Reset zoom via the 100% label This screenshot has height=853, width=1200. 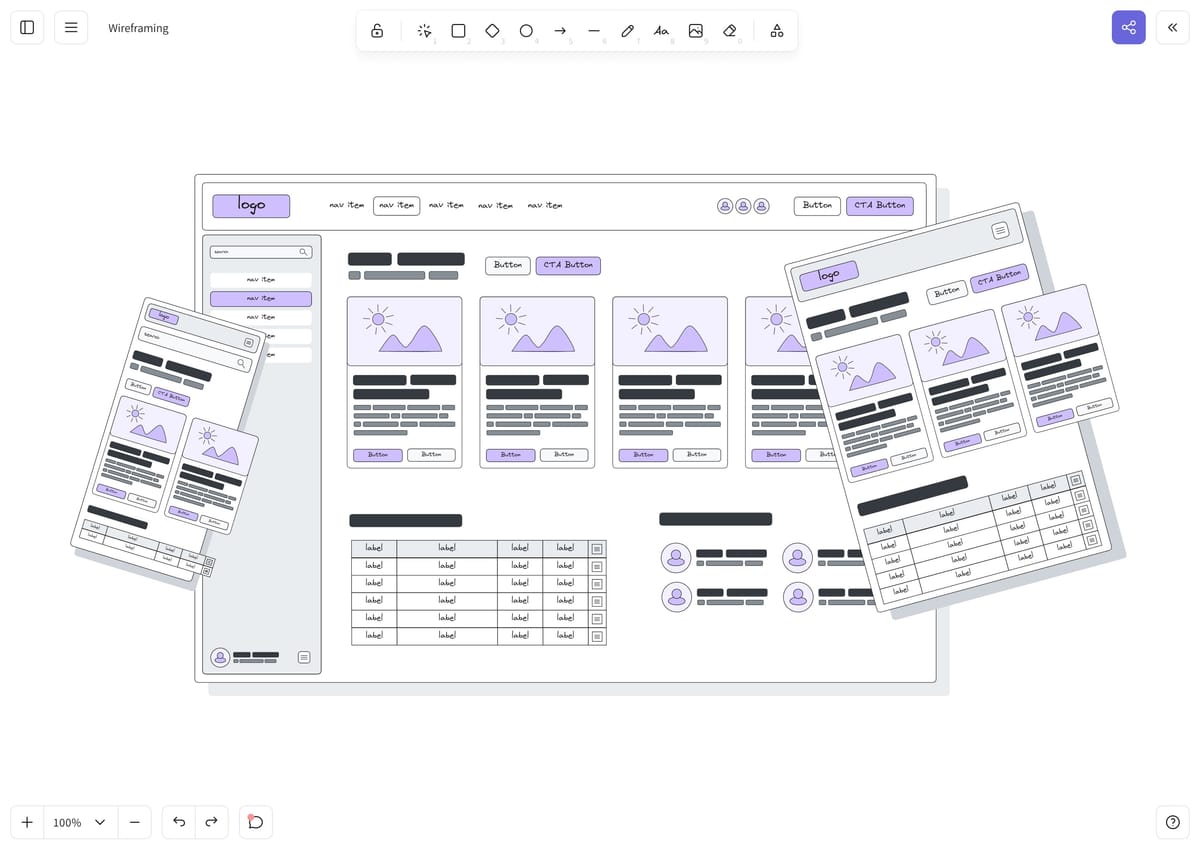point(67,822)
